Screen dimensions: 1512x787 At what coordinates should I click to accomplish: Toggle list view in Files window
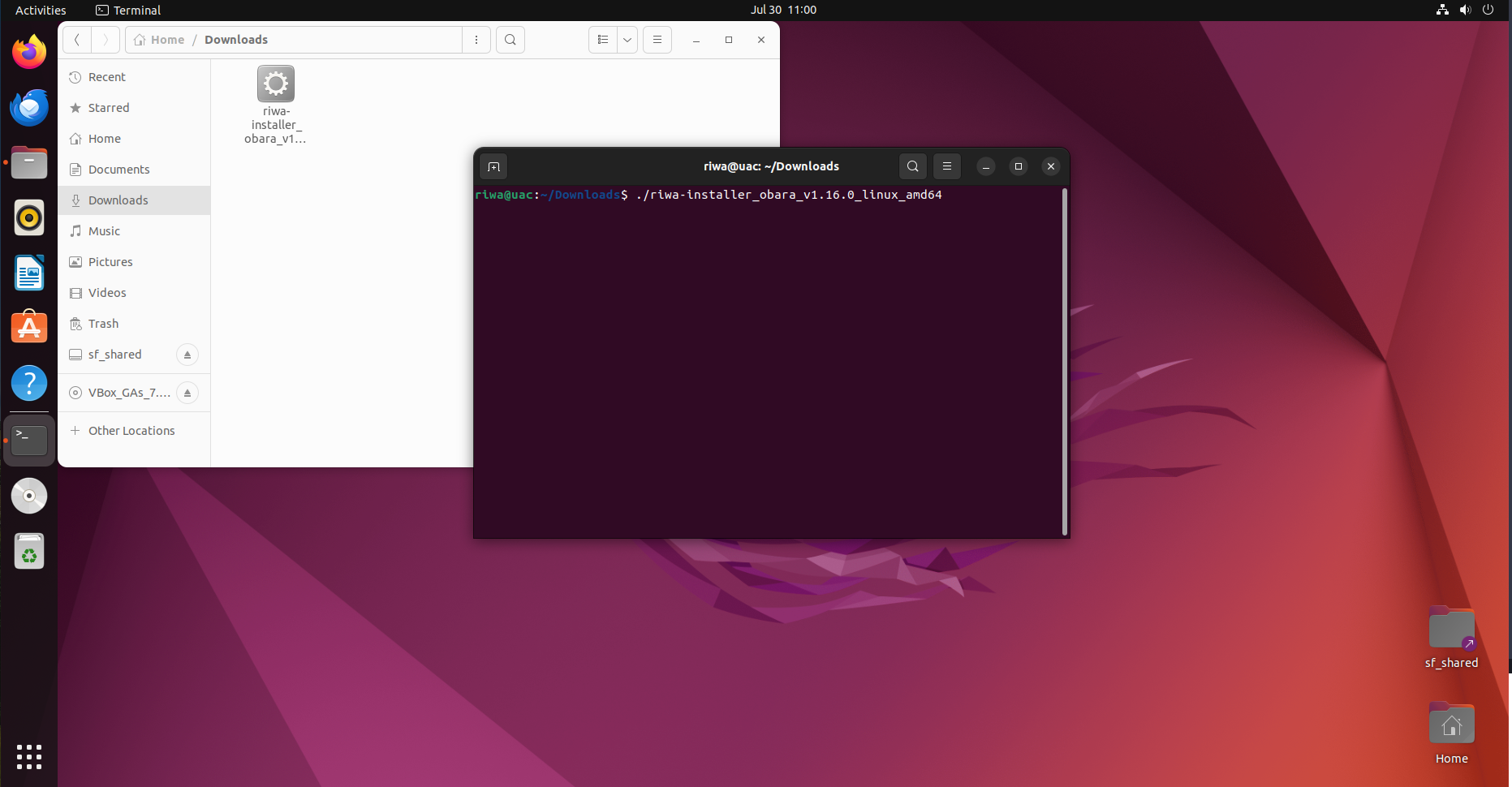tap(603, 40)
